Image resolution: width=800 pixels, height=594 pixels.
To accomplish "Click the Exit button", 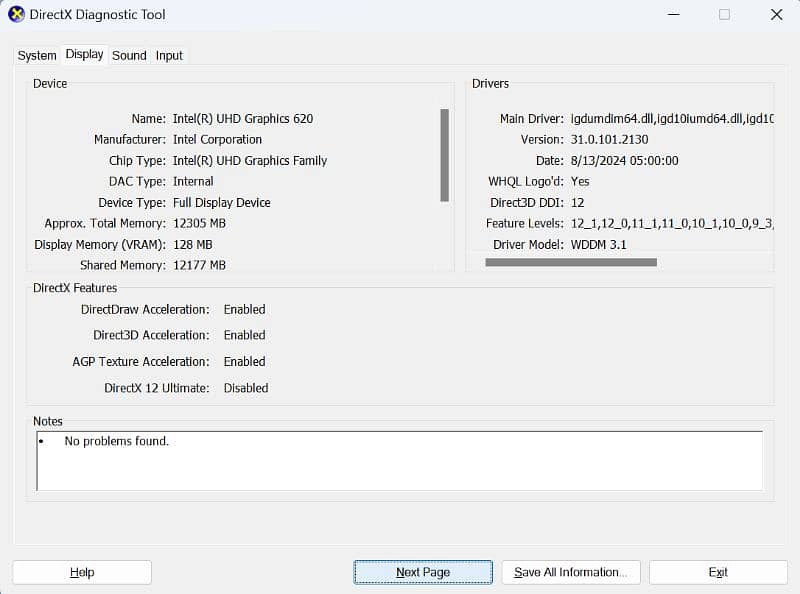I will point(718,572).
